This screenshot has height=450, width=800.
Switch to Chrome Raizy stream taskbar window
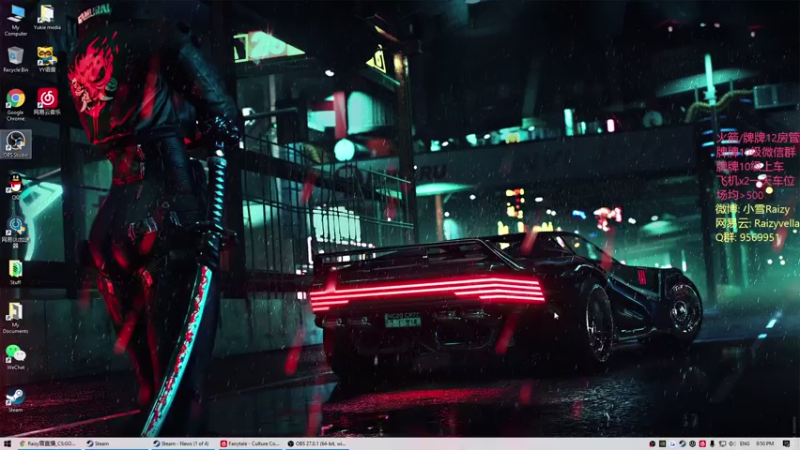pos(47,444)
